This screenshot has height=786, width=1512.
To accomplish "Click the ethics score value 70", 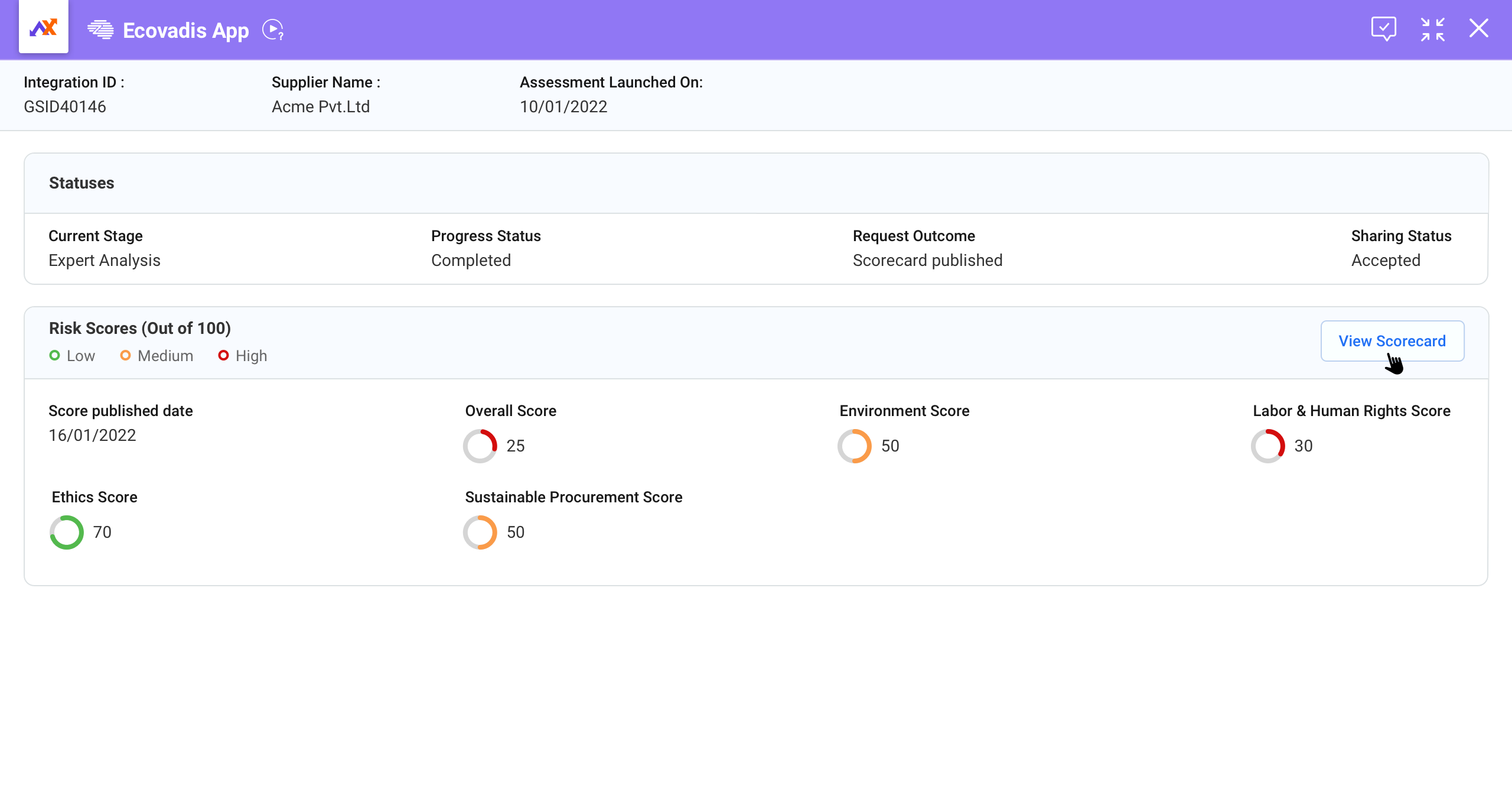I will [x=102, y=532].
